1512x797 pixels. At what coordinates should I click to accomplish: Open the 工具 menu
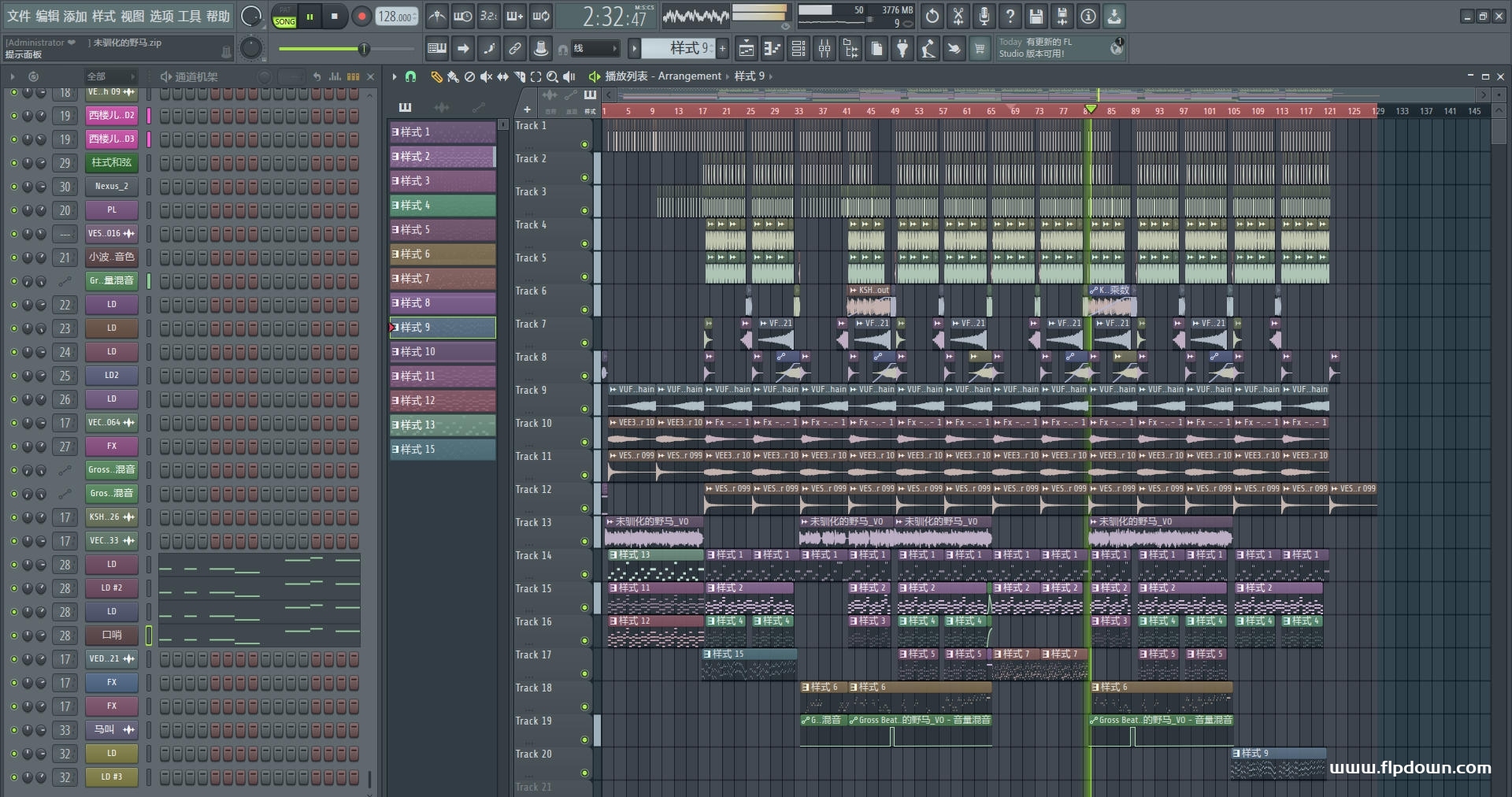point(189,17)
